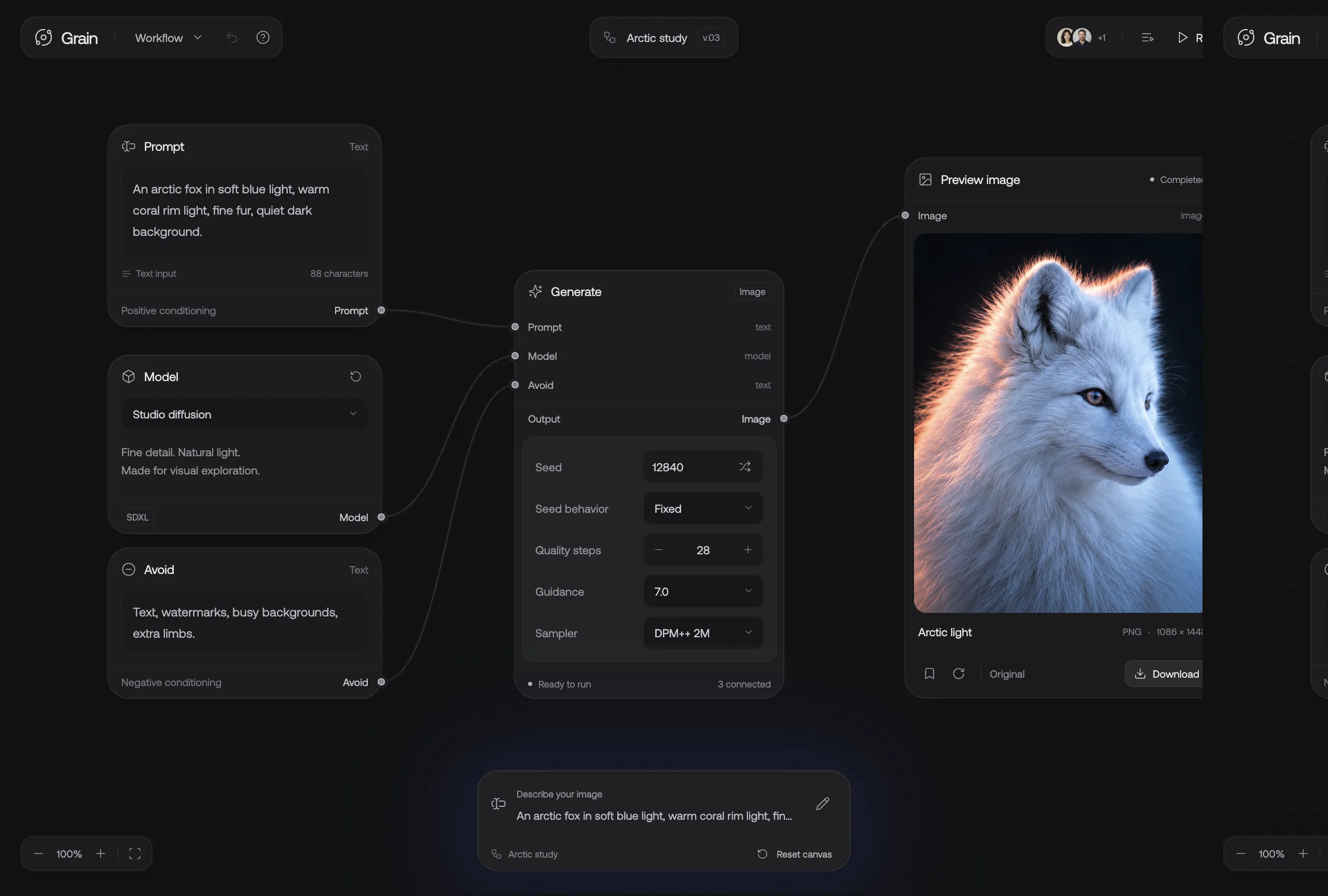Open the Seed behavior Fixed dropdown
This screenshot has width=1328, height=896.
pyautogui.click(x=703, y=508)
